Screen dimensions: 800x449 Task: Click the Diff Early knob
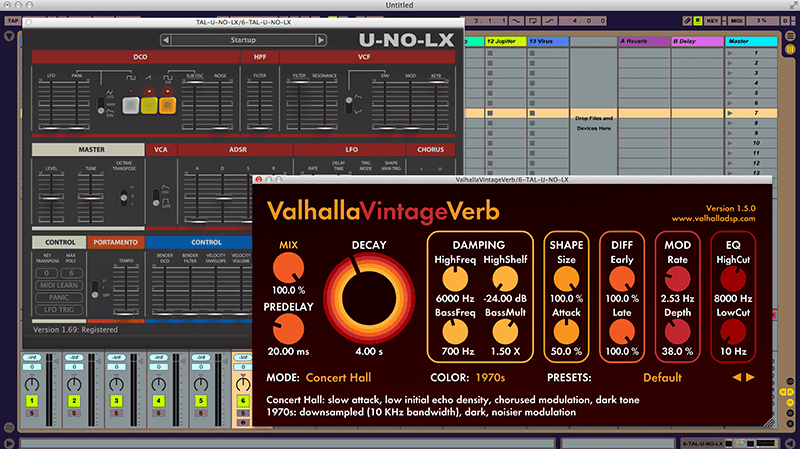(x=622, y=279)
